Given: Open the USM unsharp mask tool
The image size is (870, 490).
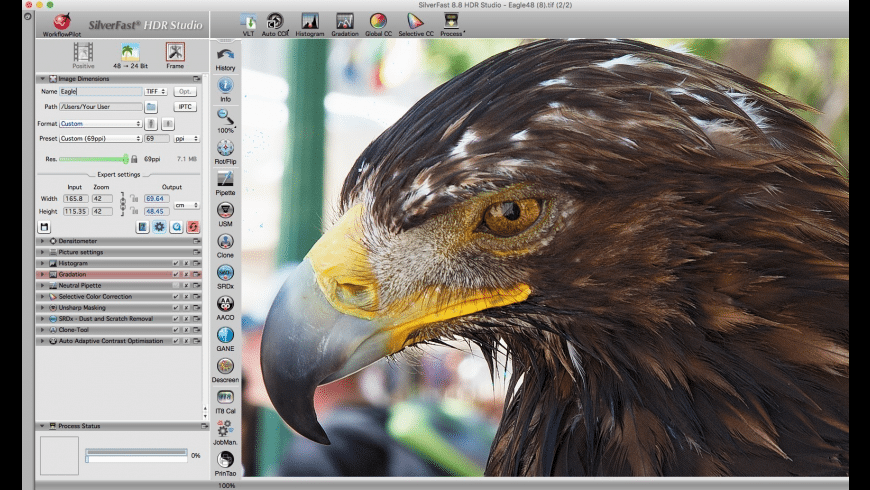Looking at the screenshot, I should point(225,211).
